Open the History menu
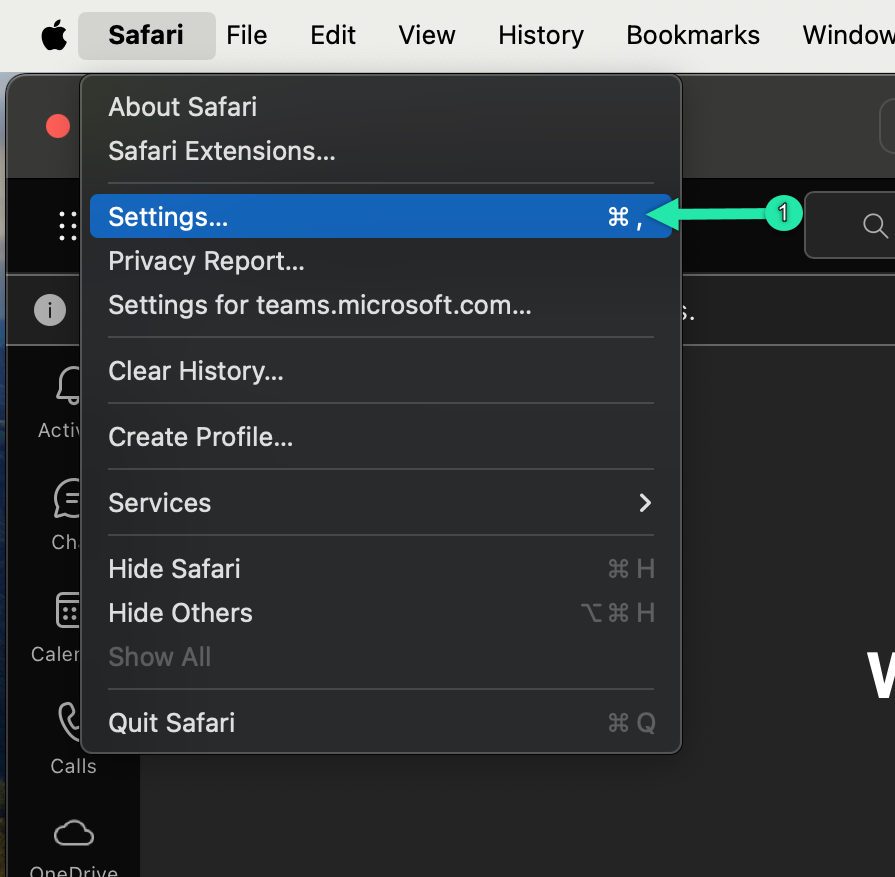The height and width of the screenshot is (877, 895). (x=541, y=35)
